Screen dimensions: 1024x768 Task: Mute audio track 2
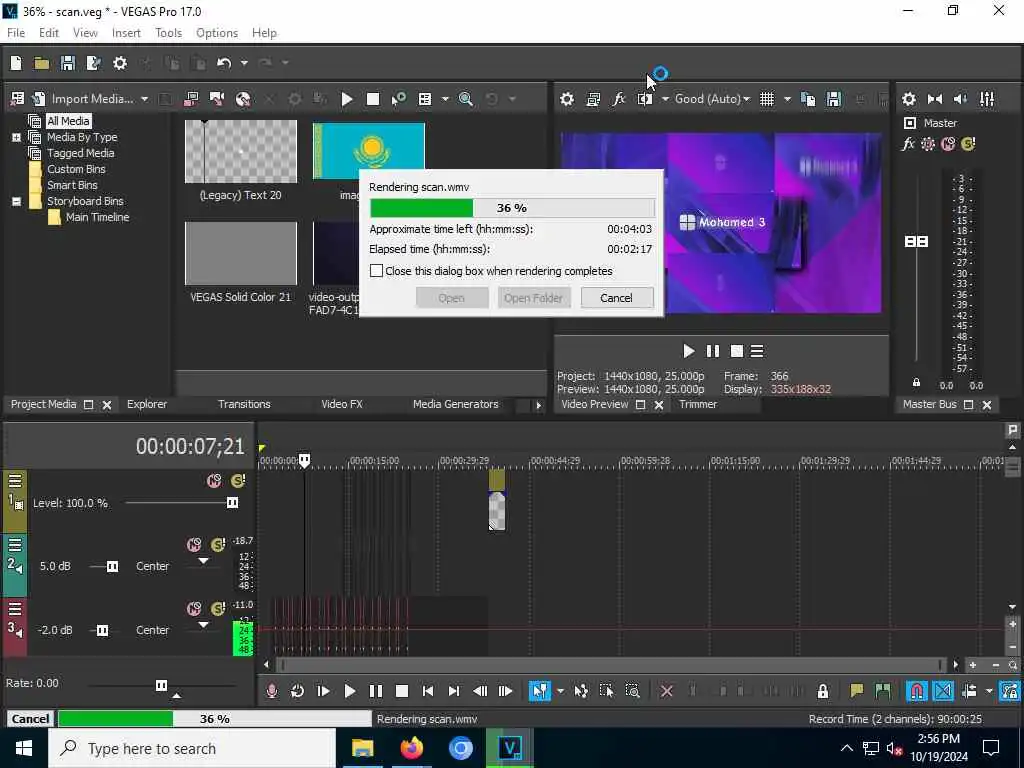pos(194,545)
